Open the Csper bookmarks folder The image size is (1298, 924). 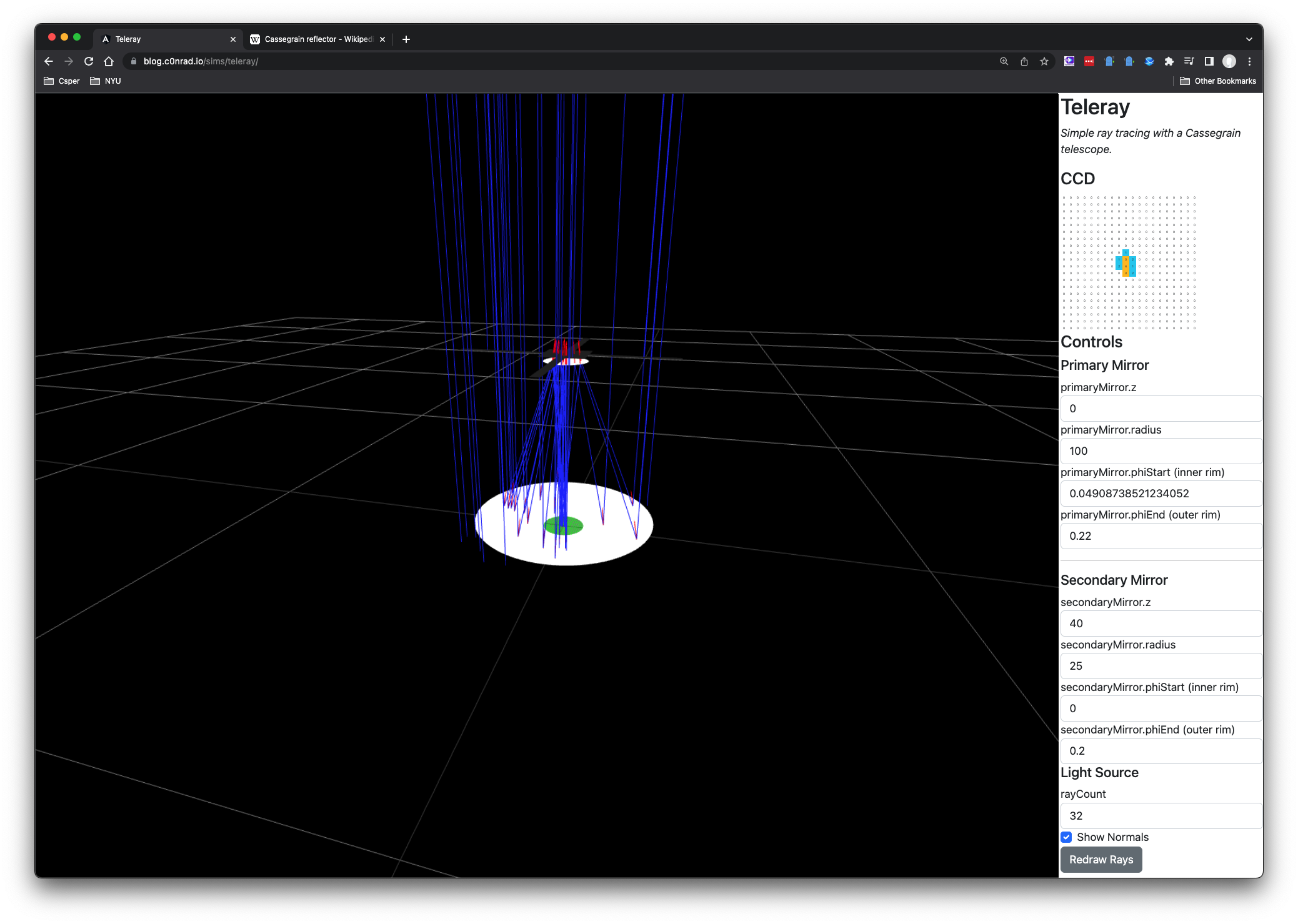[x=62, y=81]
